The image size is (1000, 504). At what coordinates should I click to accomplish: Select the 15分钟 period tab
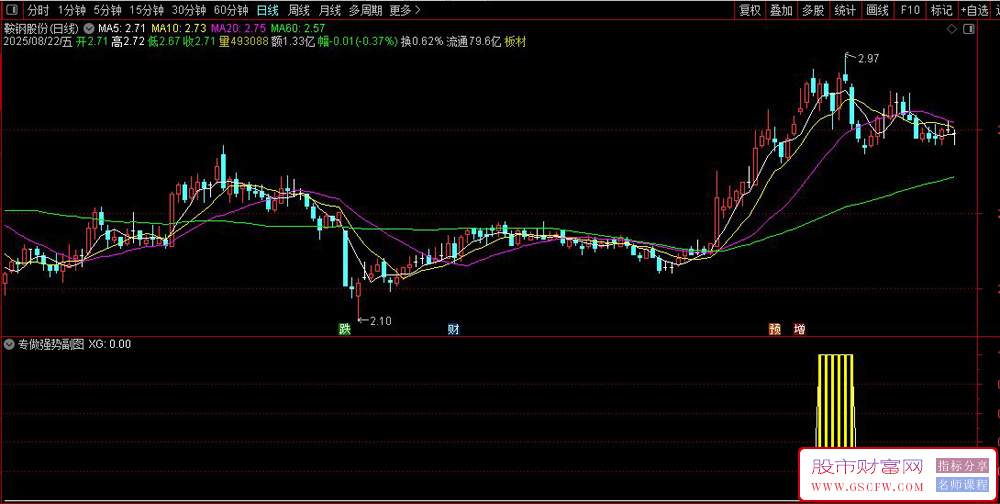click(146, 10)
